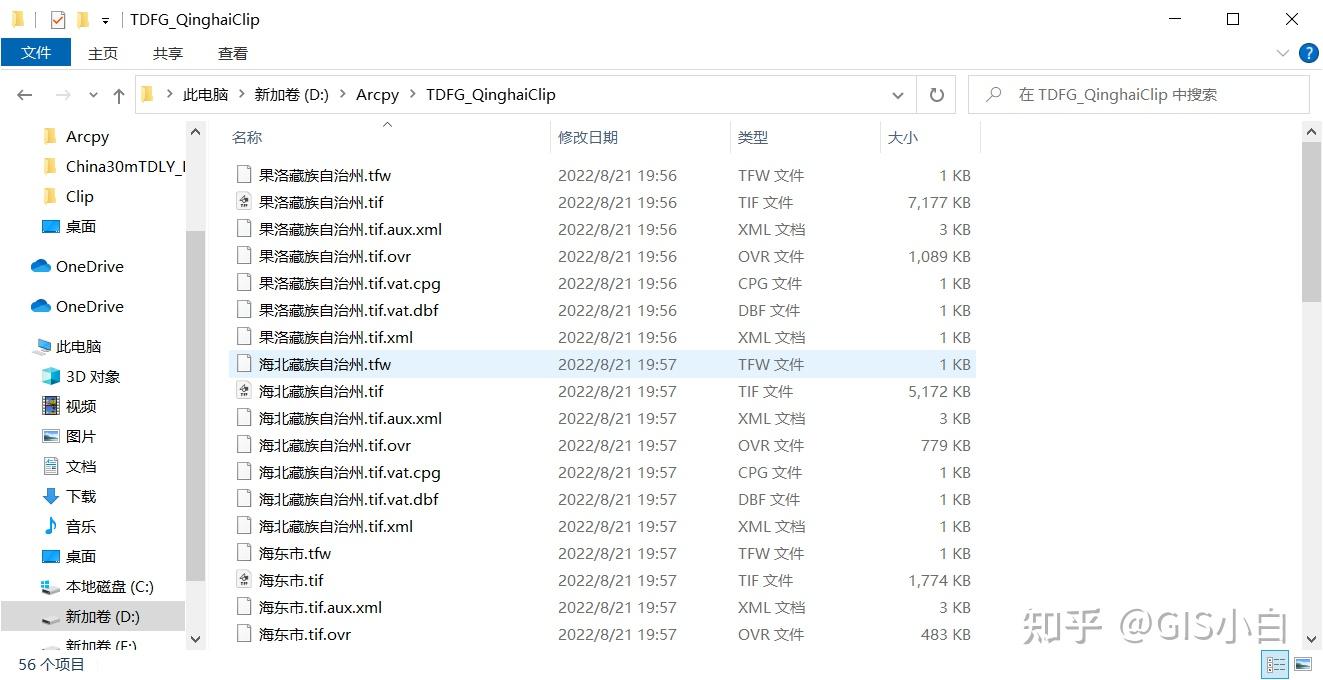Open 本地磁盘 (C:) in the navigation pane
This screenshot has width=1323, height=680.
pyautogui.click(x=110, y=587)
